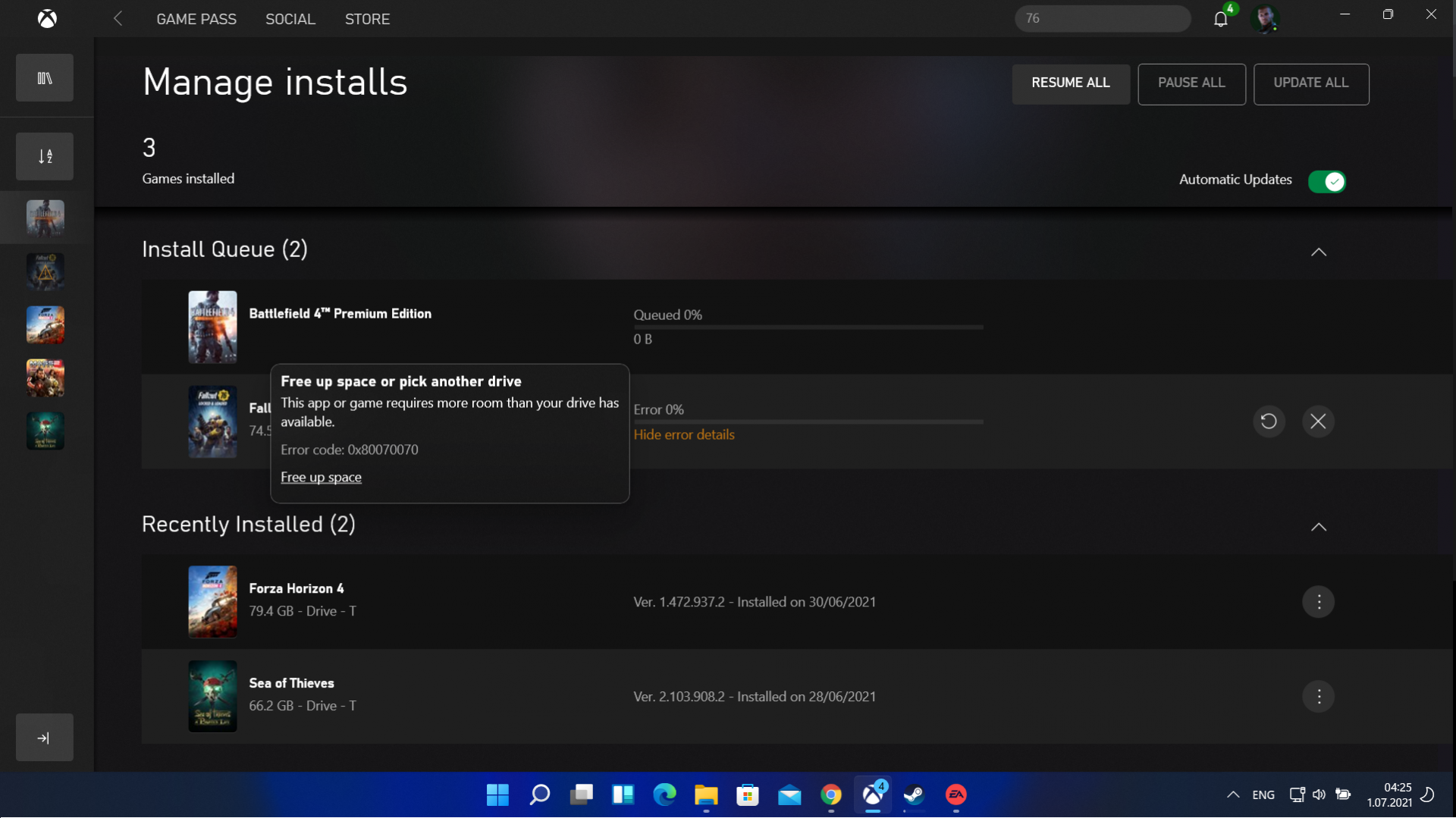
Task: Click UPDATE ALL button
Action: [1311, 83]
